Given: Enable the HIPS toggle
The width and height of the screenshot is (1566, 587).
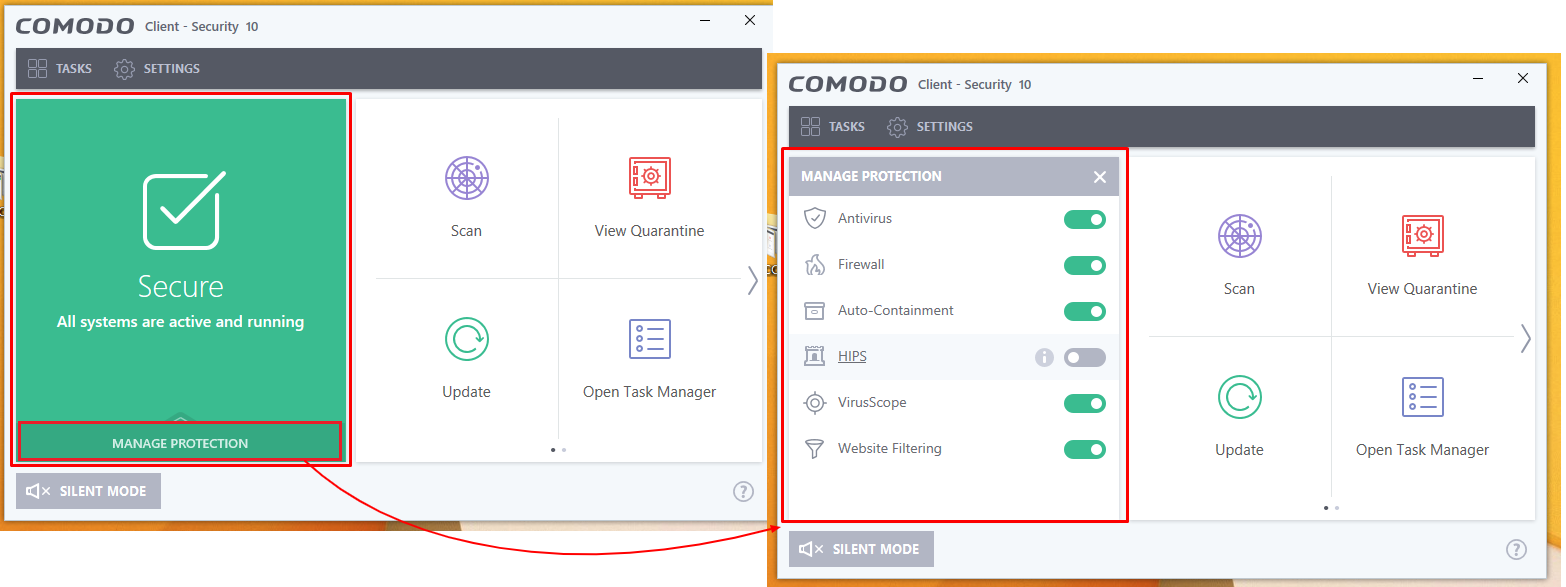Looking at the screenshot, I should [1085, 357].
